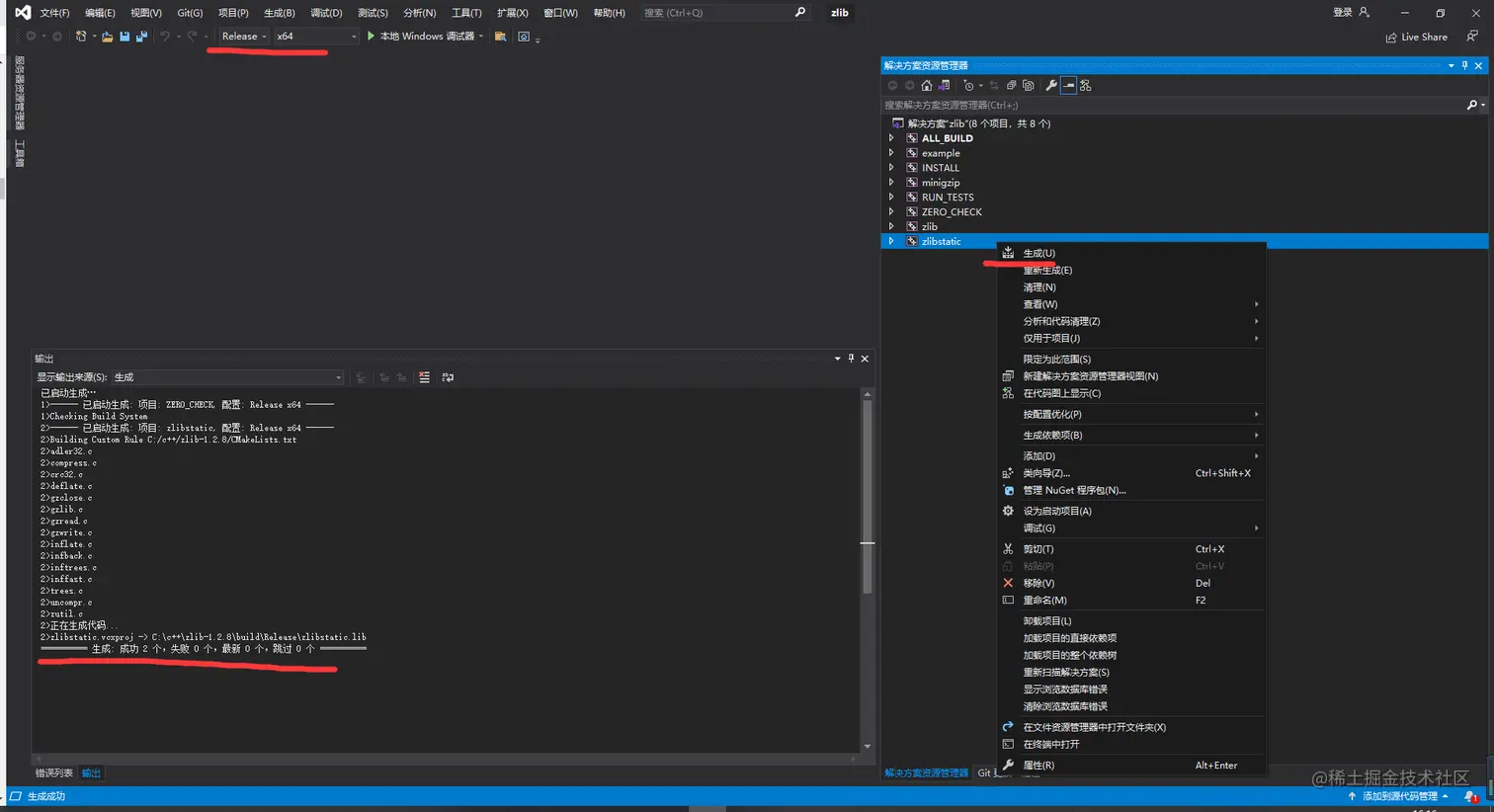Open the 文件(F) menu

(x=54, y=13)
